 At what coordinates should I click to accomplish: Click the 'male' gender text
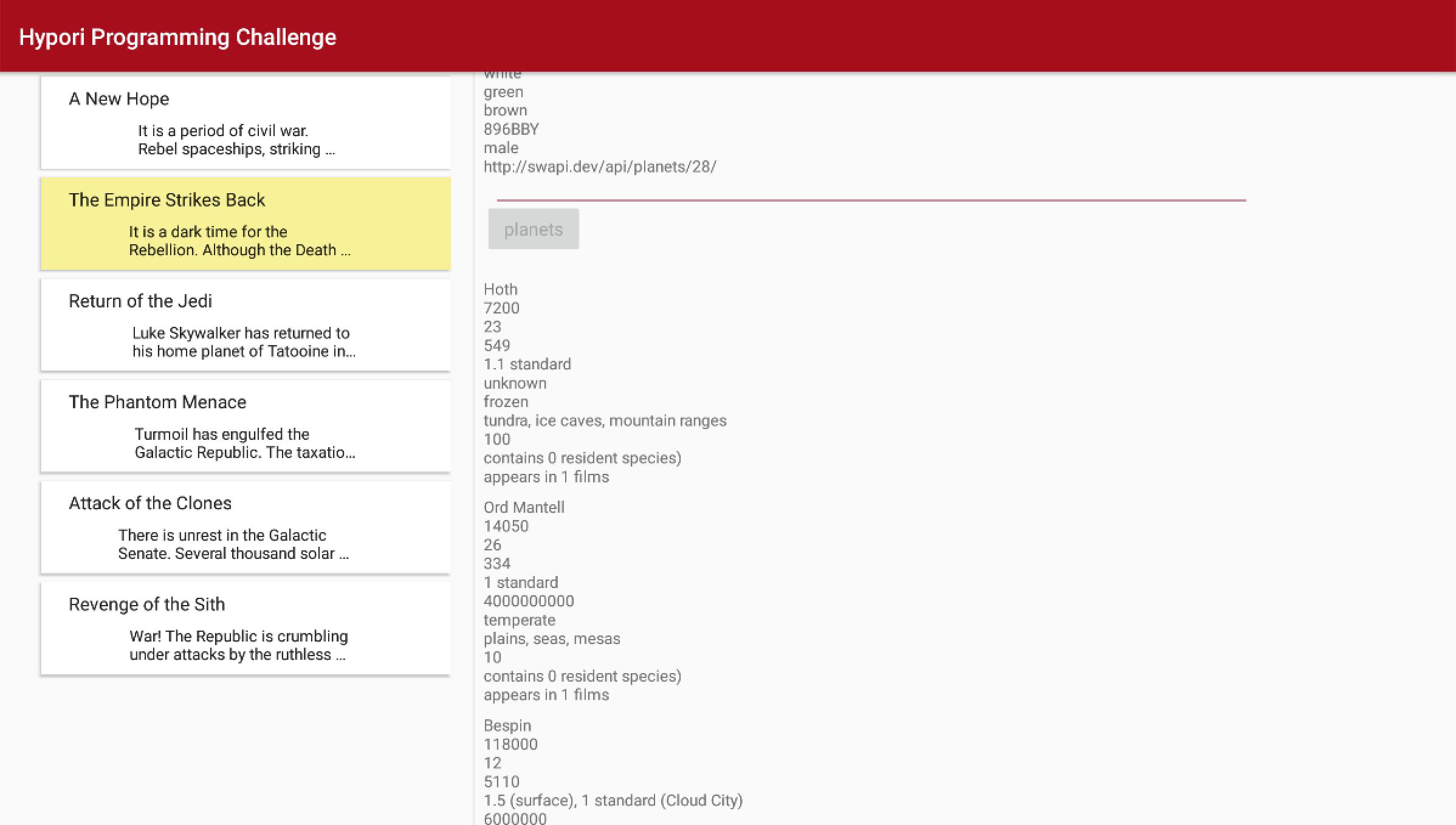pyautogui.click(x=501, y=148)
